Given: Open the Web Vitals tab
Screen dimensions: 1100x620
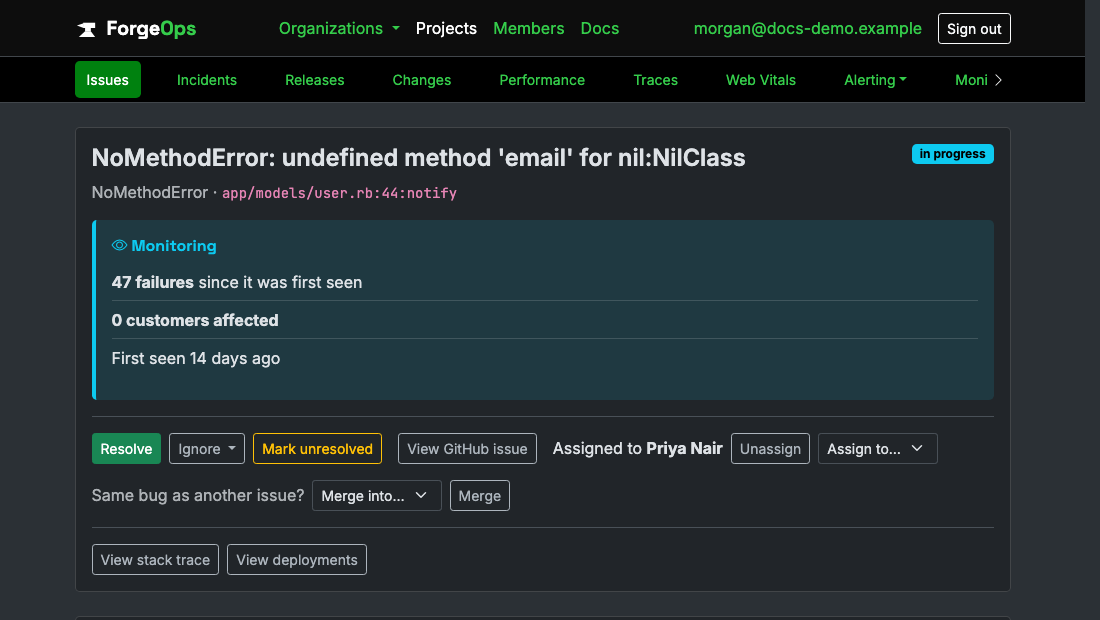Looking at the screenshot, I should [x=760, y=80].
